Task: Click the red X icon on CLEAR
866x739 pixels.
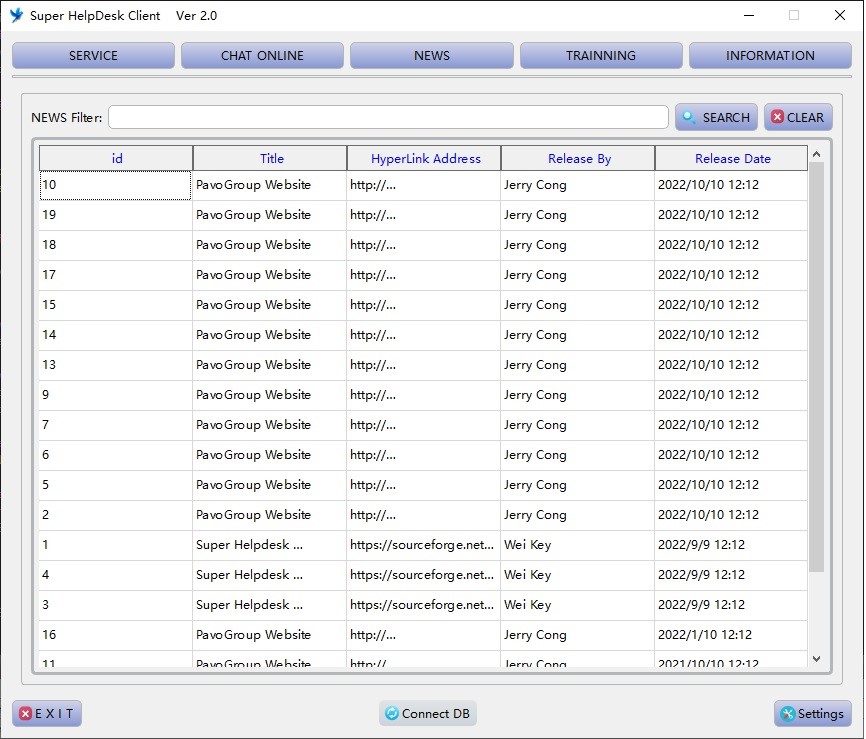Action: tap(777, 118)
